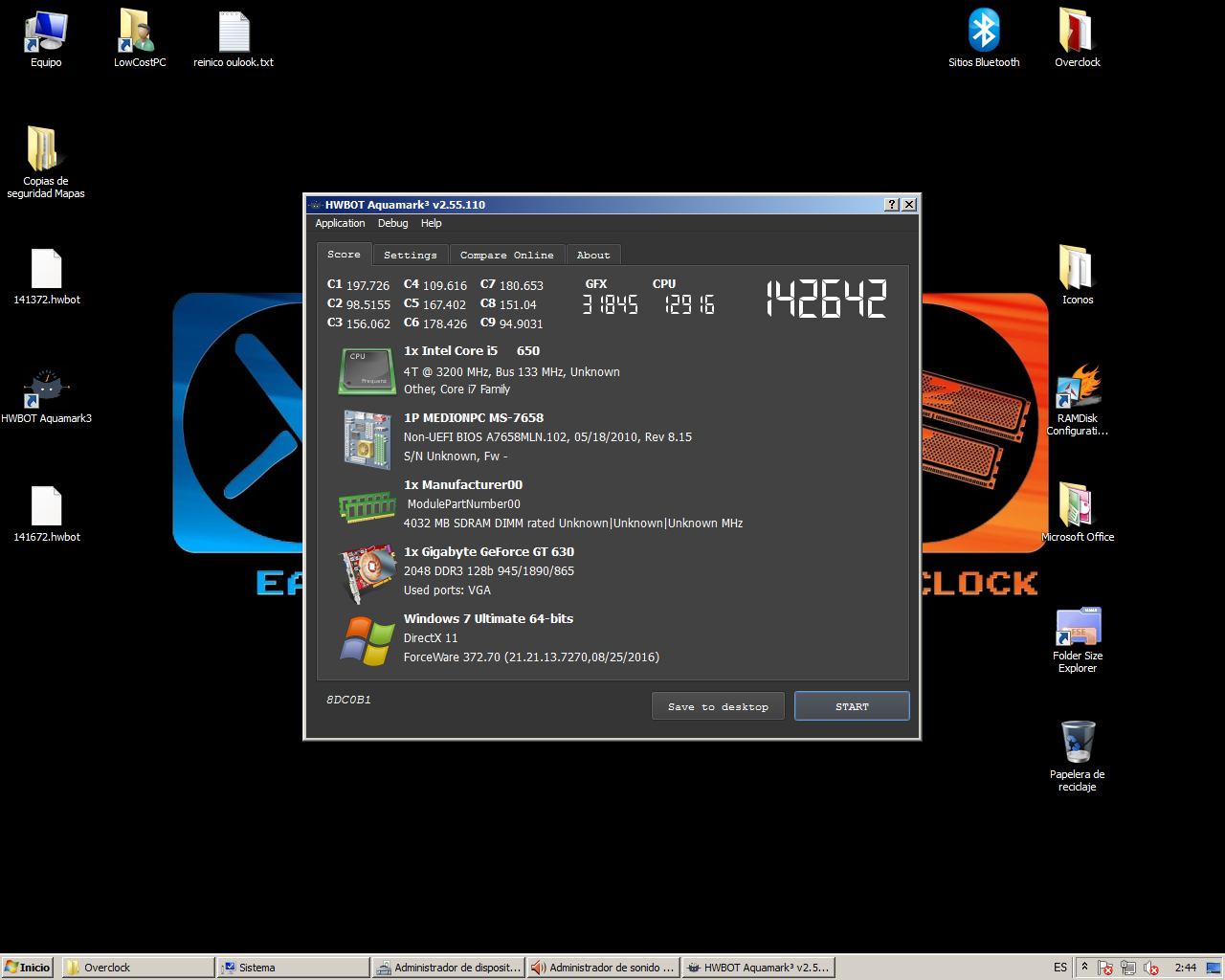Show hidden tray icons arrow
This screenshot has height=980, width=1225.
[1084, 968]
